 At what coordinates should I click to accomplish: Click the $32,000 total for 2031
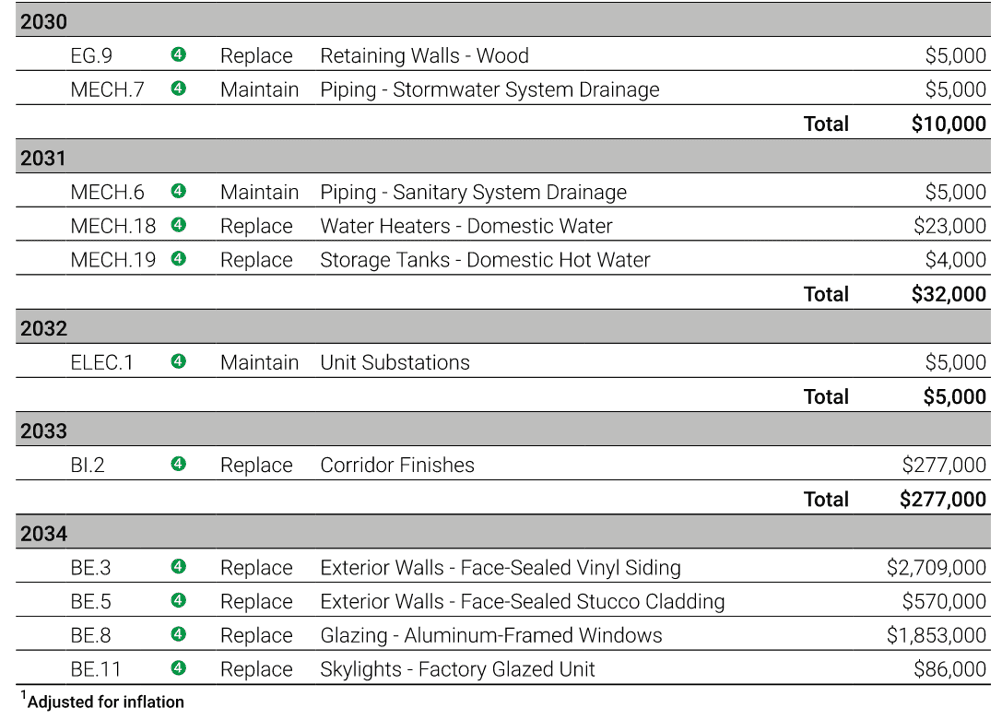(x=949, y=294)
